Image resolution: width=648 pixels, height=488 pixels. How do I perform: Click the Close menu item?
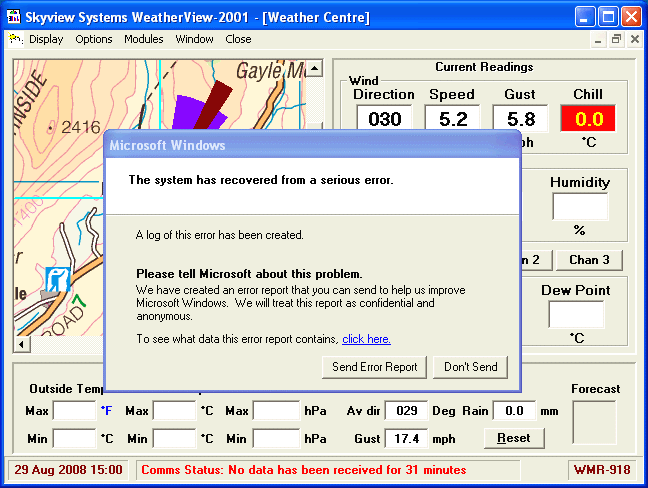(238, 40)
